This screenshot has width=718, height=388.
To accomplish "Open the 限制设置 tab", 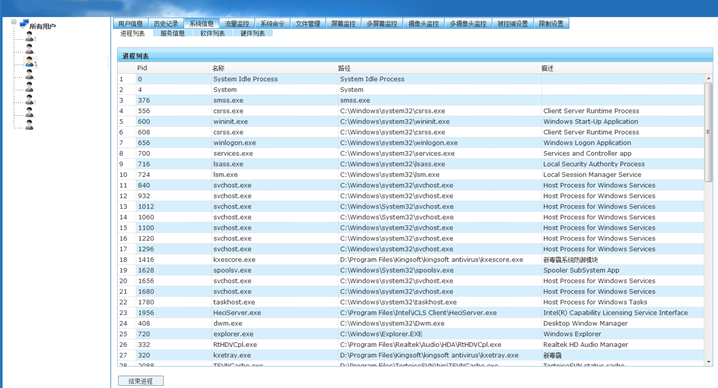I will (x=551, y=23).
